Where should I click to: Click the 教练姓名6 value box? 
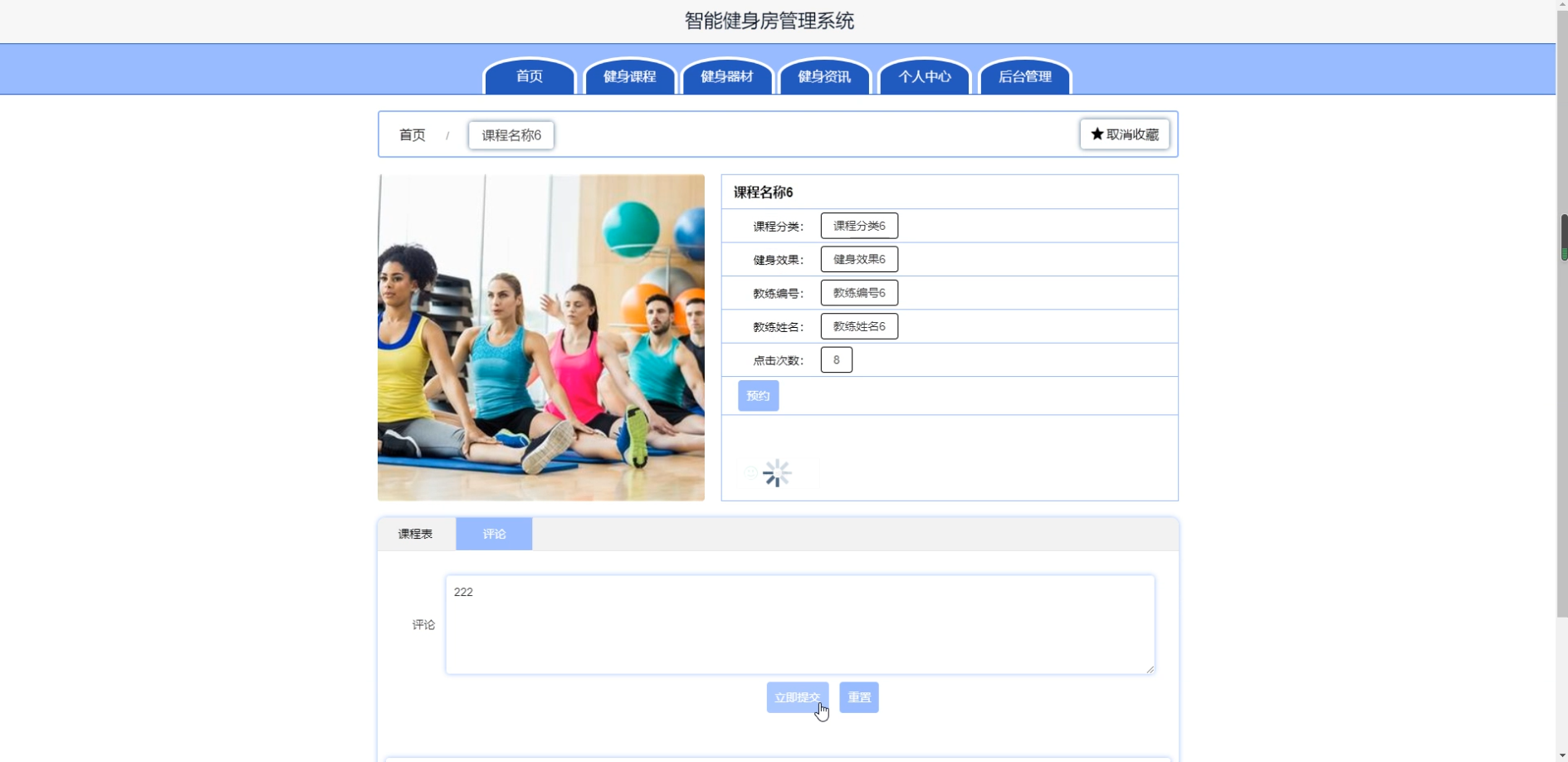859,326
